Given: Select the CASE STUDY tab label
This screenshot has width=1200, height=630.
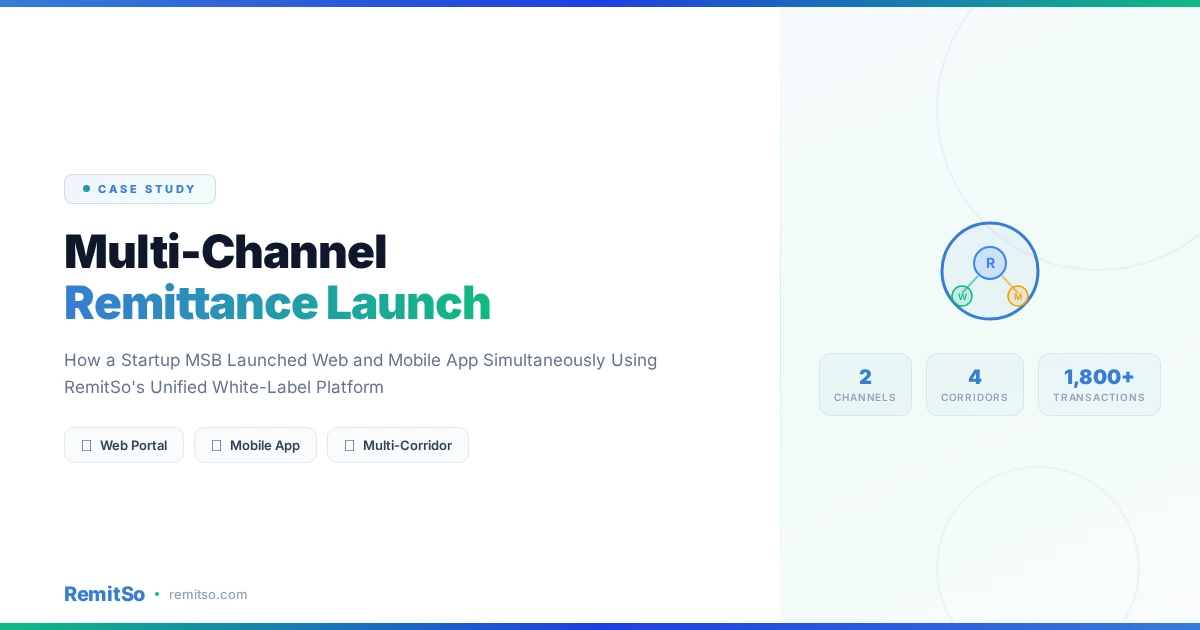Looking at the screenshot, I should (x=147, y=189).
